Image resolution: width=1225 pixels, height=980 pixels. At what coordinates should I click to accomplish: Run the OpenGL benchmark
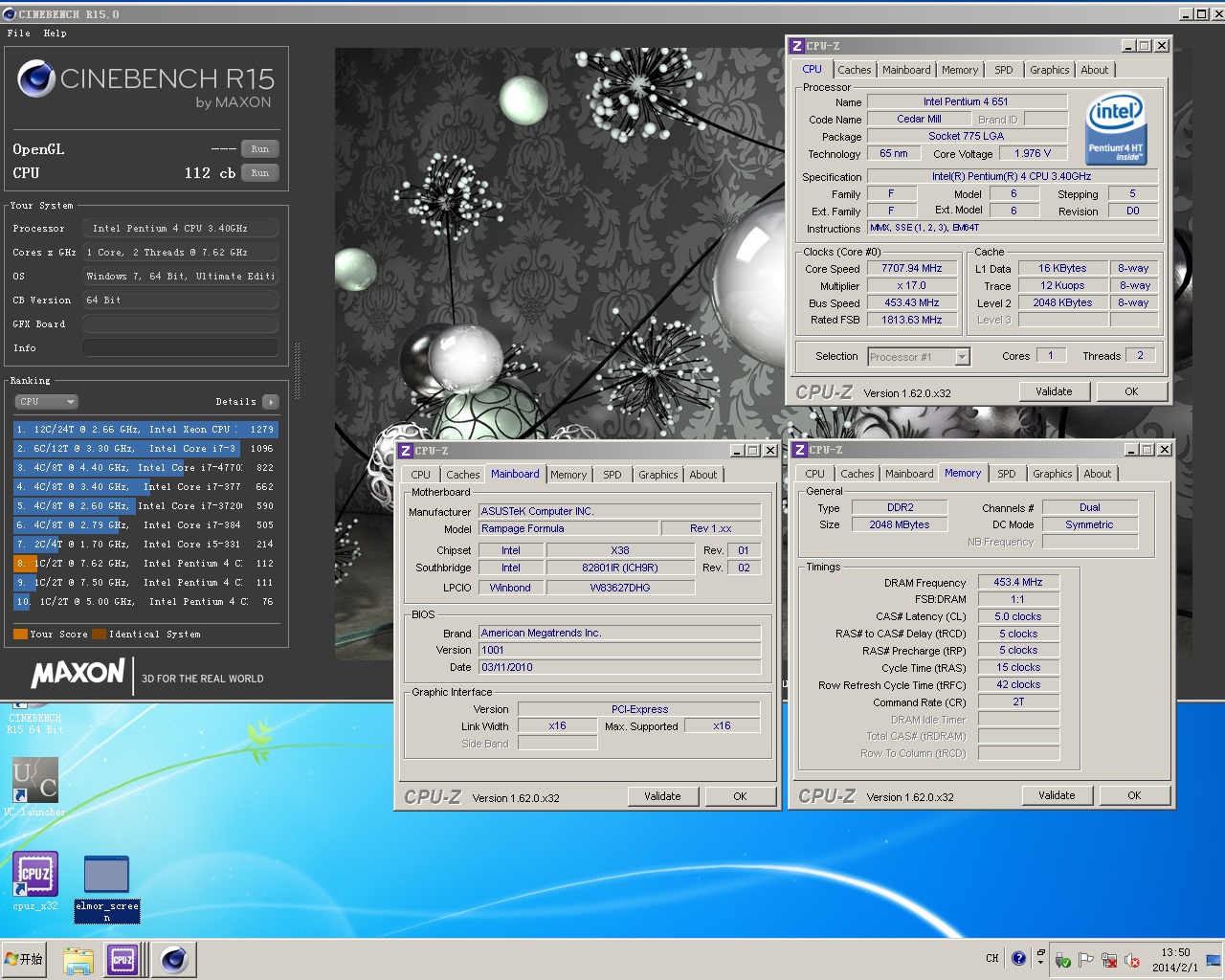click(x=260, y=149)
